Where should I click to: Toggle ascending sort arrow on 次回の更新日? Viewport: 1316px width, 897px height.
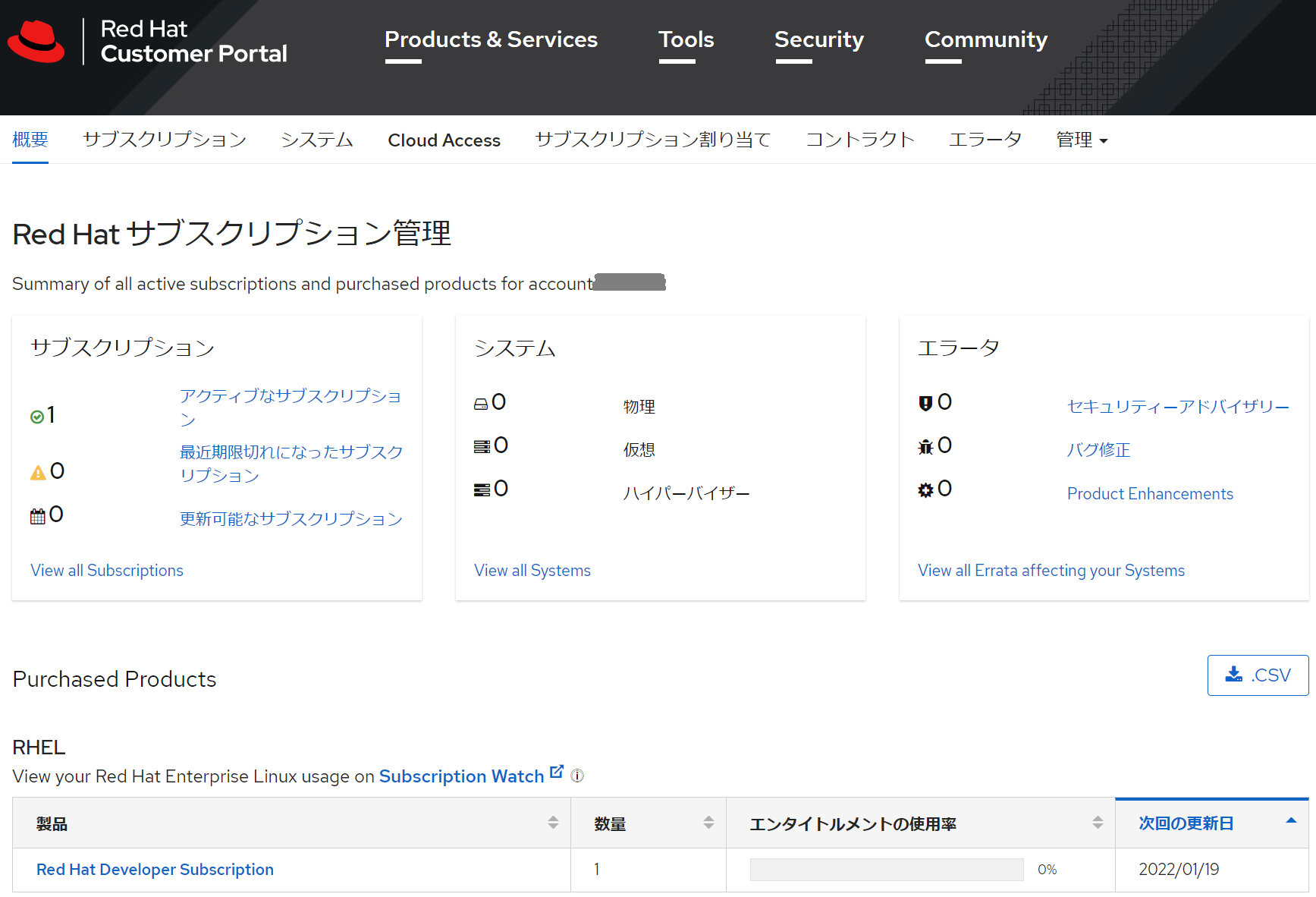[1291, 820]
